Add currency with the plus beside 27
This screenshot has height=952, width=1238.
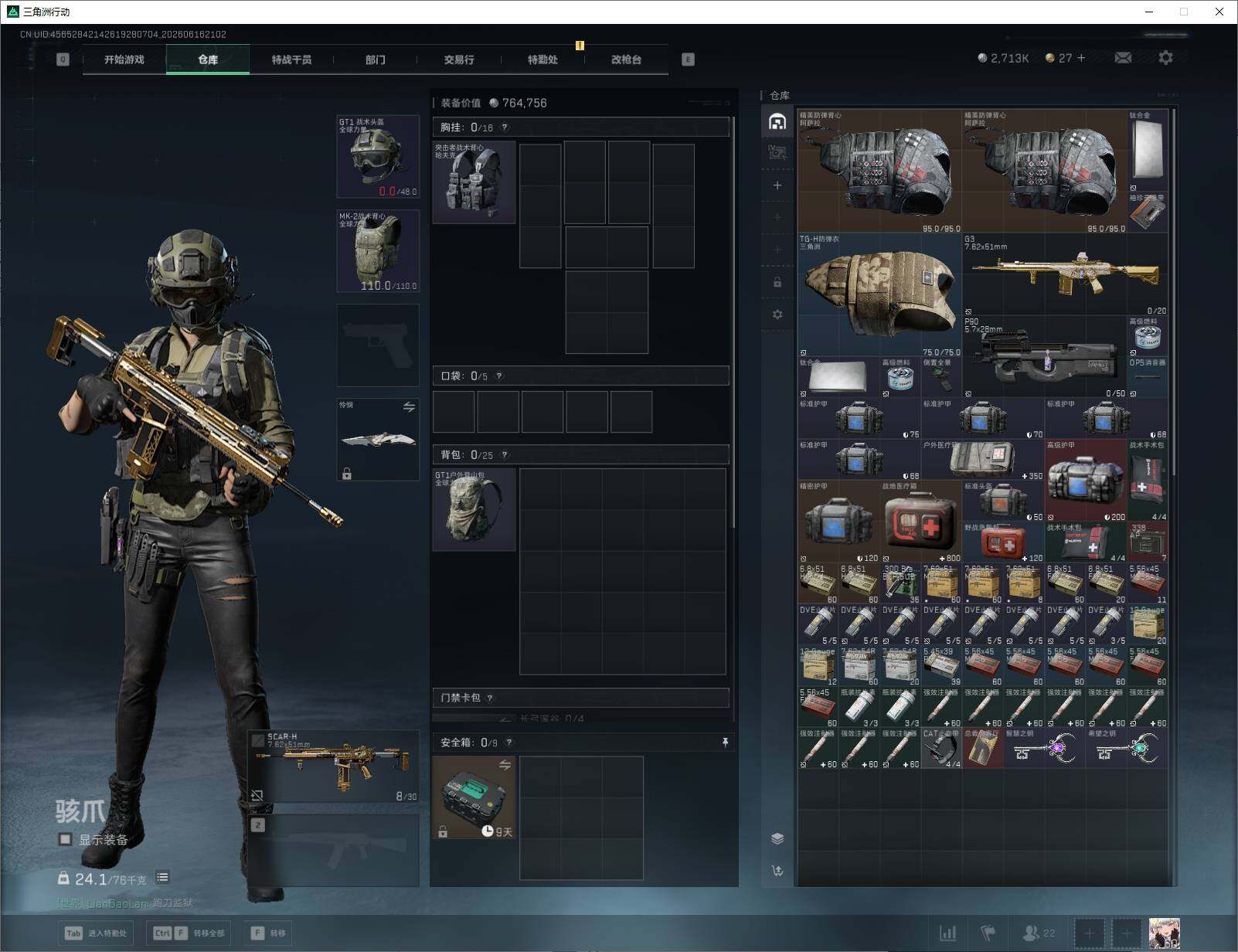coord(1081,58)
